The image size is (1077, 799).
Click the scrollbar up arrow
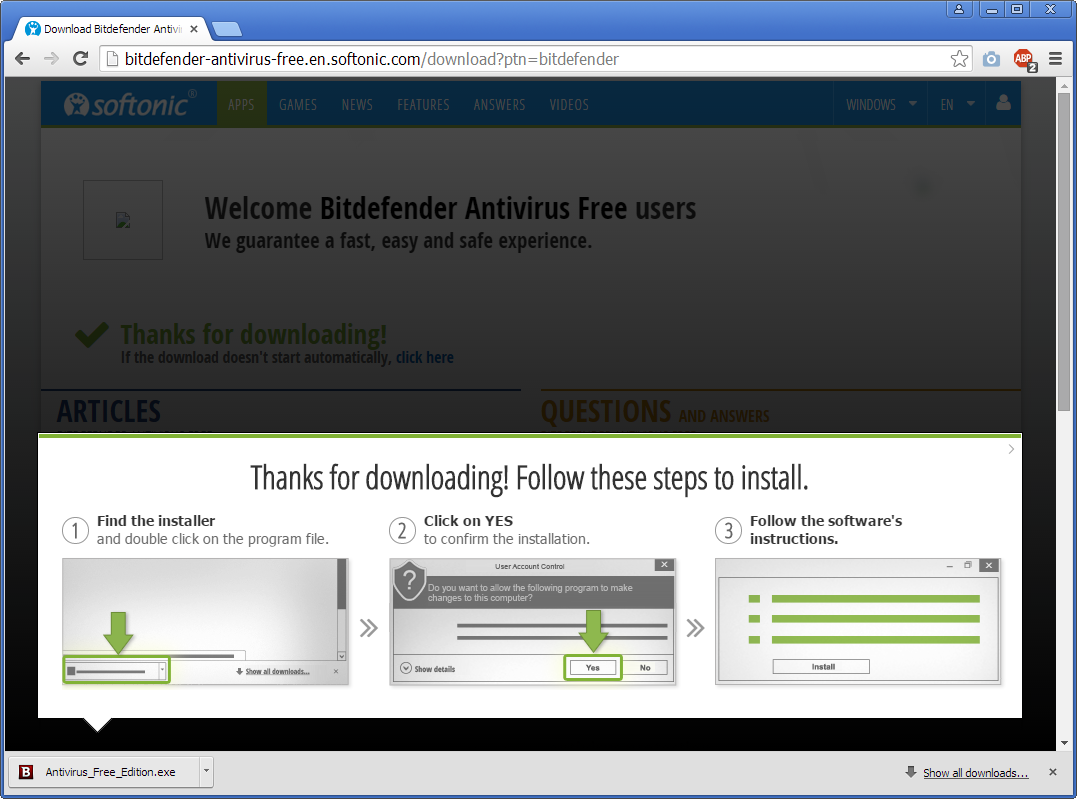coord(1064,86)
